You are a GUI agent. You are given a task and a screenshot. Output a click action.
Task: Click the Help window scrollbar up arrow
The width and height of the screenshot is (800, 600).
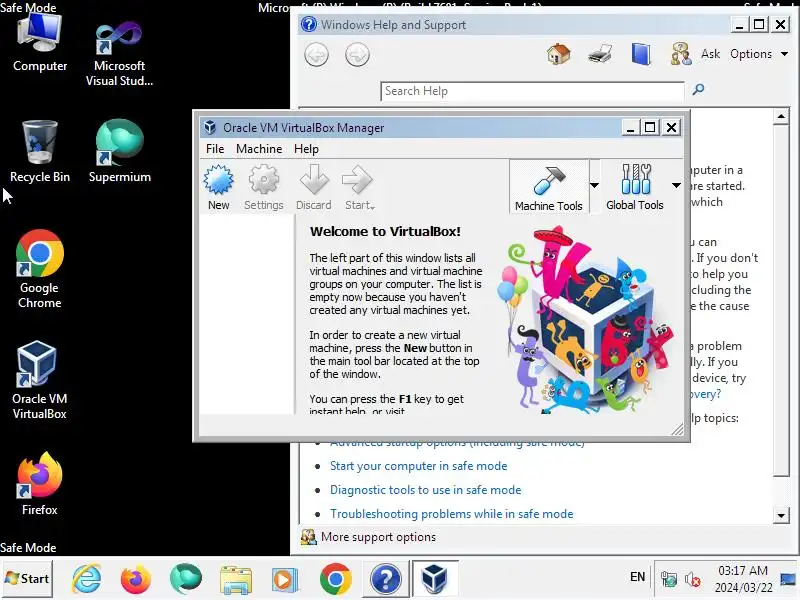[x=781, y=117]
